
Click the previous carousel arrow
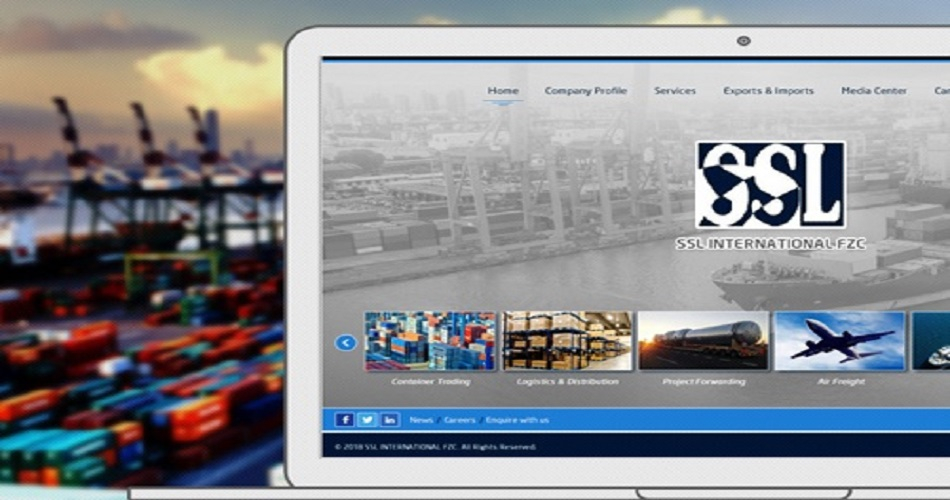point(346,343)
